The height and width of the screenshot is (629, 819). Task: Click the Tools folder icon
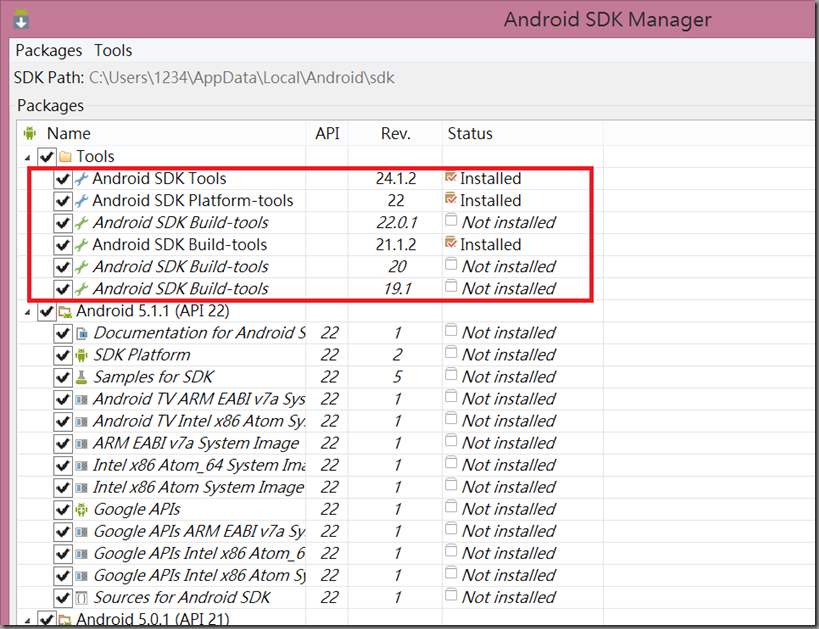pos(65,157)
